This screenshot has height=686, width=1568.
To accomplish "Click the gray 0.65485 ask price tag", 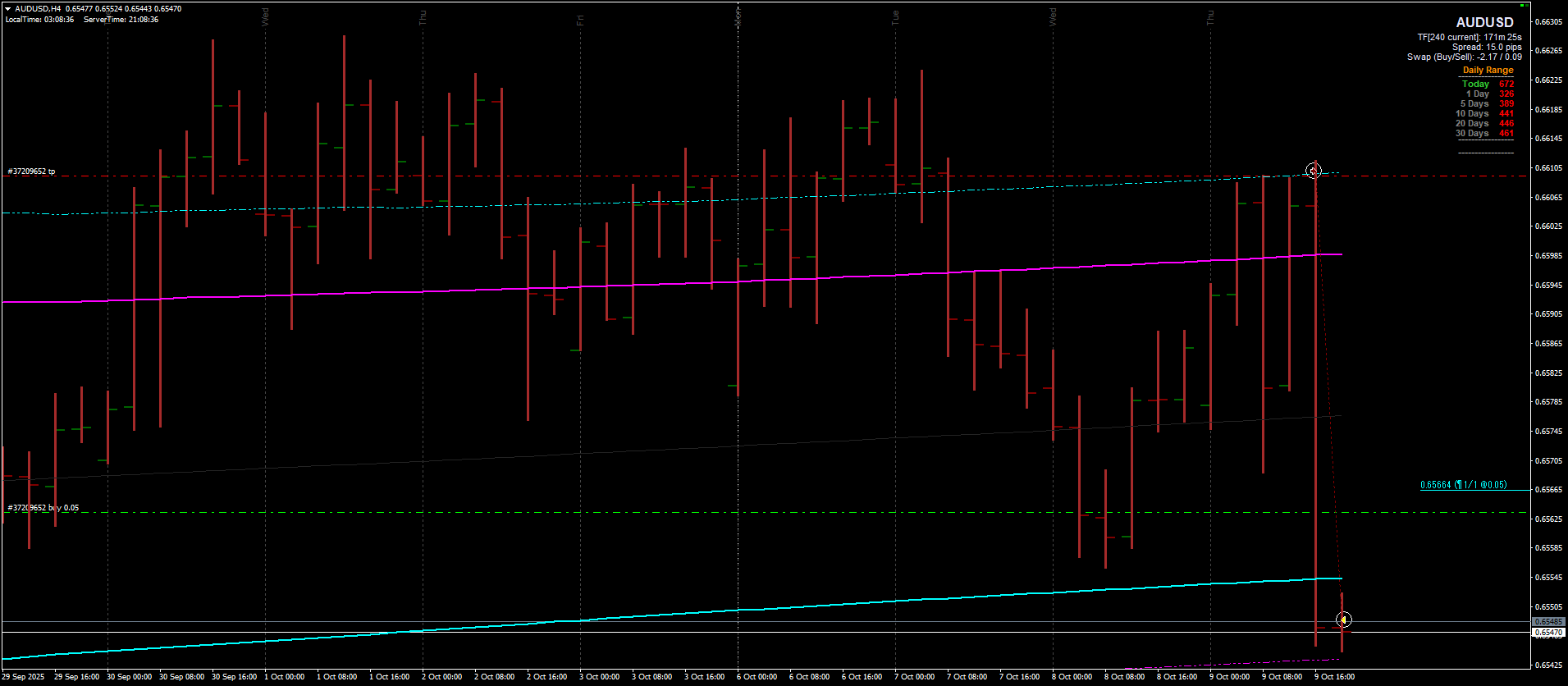I will [x=1548, y=622].
